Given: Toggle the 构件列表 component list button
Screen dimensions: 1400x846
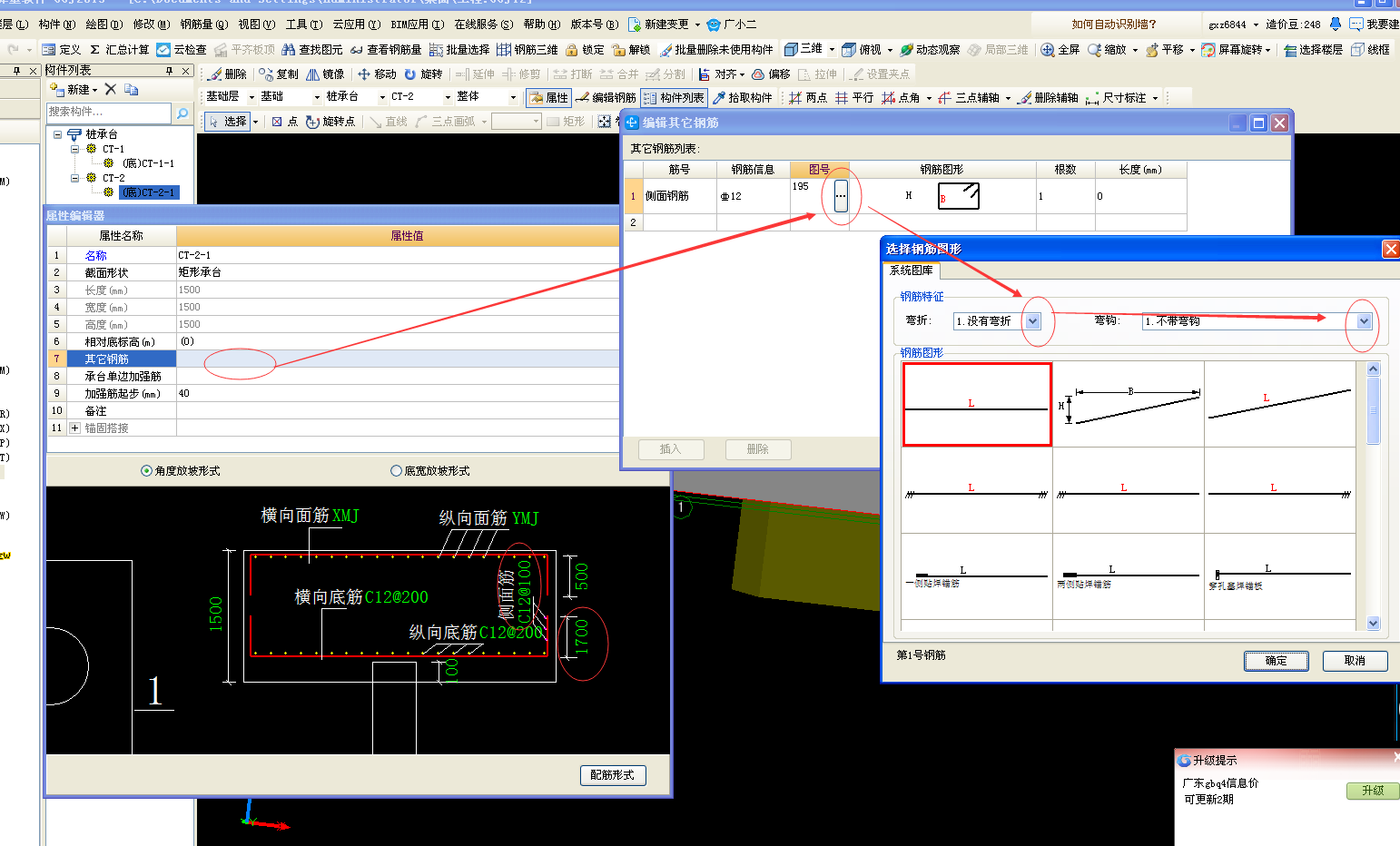Looking at the screenshot, I should [x=674, y=97].
